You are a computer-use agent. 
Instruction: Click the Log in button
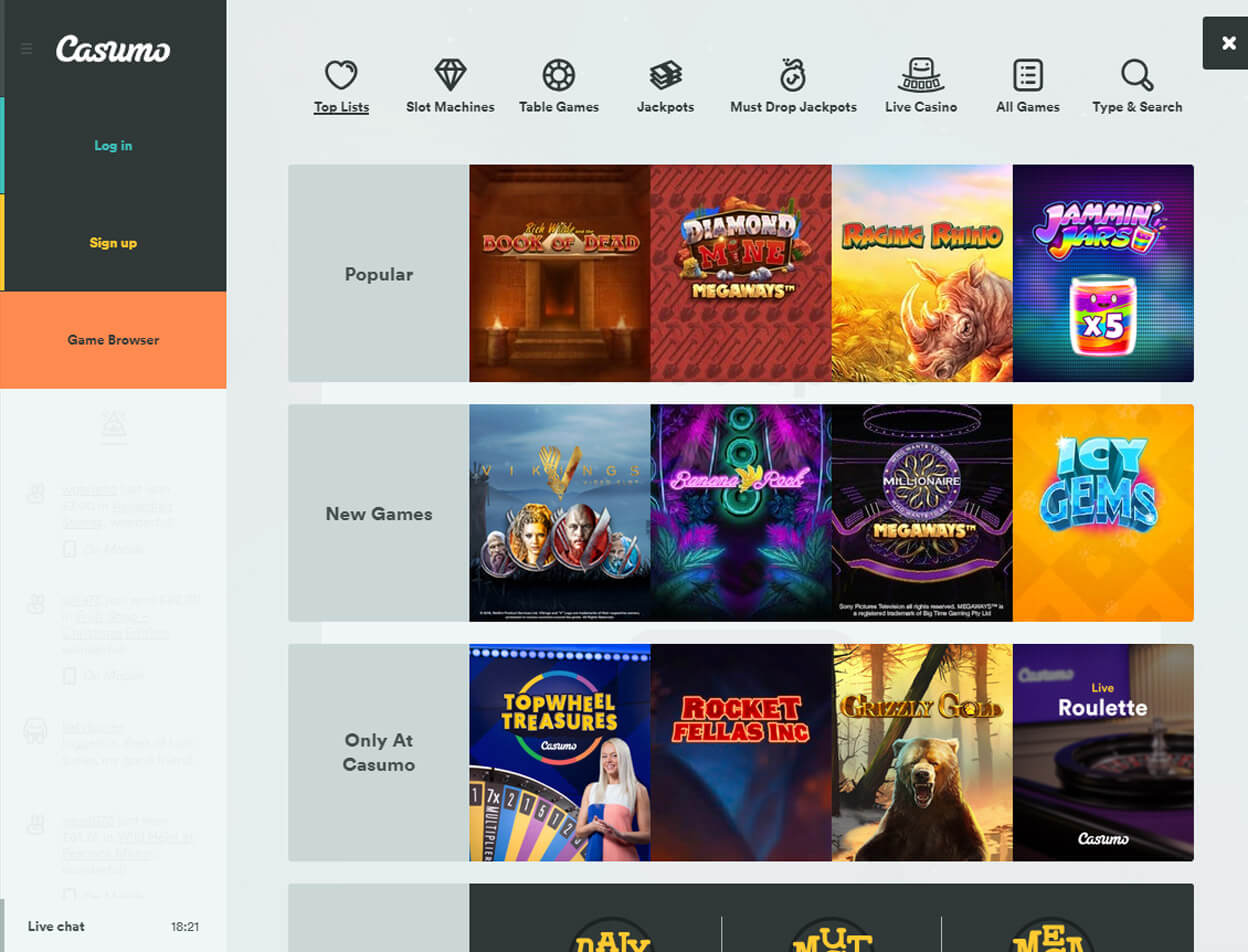113,145
